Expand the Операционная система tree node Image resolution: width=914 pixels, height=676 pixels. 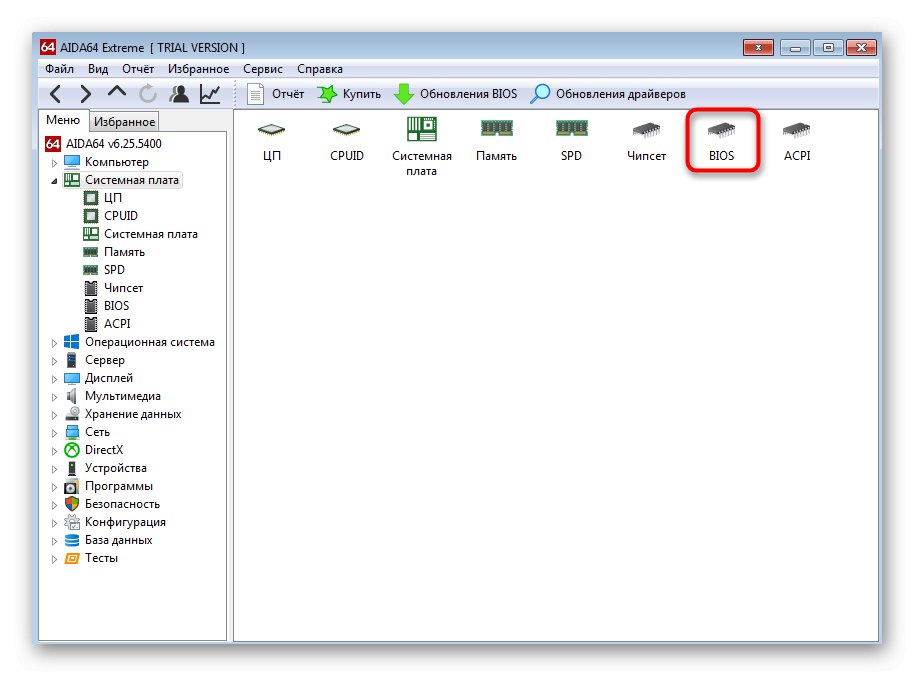[x=54, y=343]
